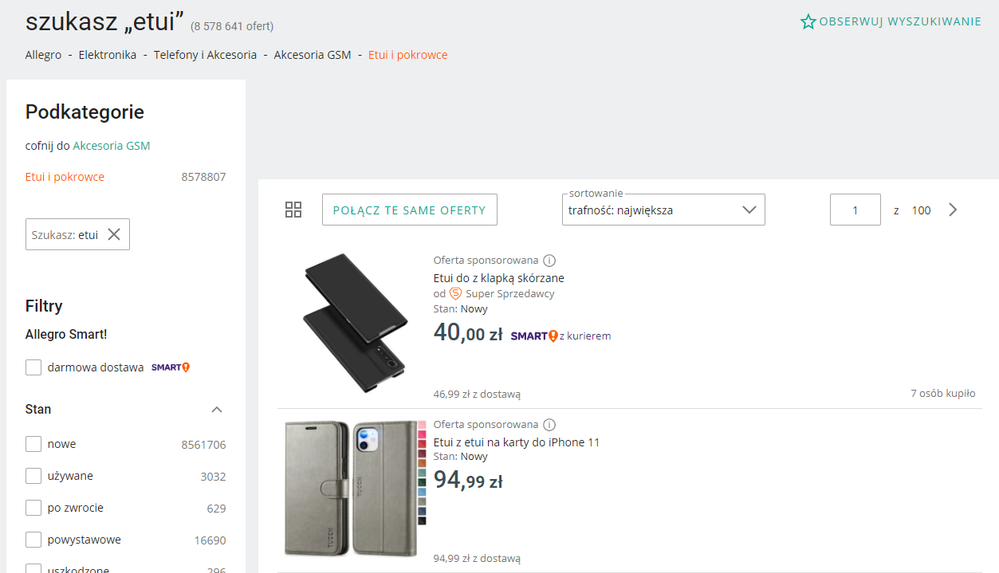999x573 pixels.
Task: Go back to Akcesoria GSM link
Action: [111, 146]
